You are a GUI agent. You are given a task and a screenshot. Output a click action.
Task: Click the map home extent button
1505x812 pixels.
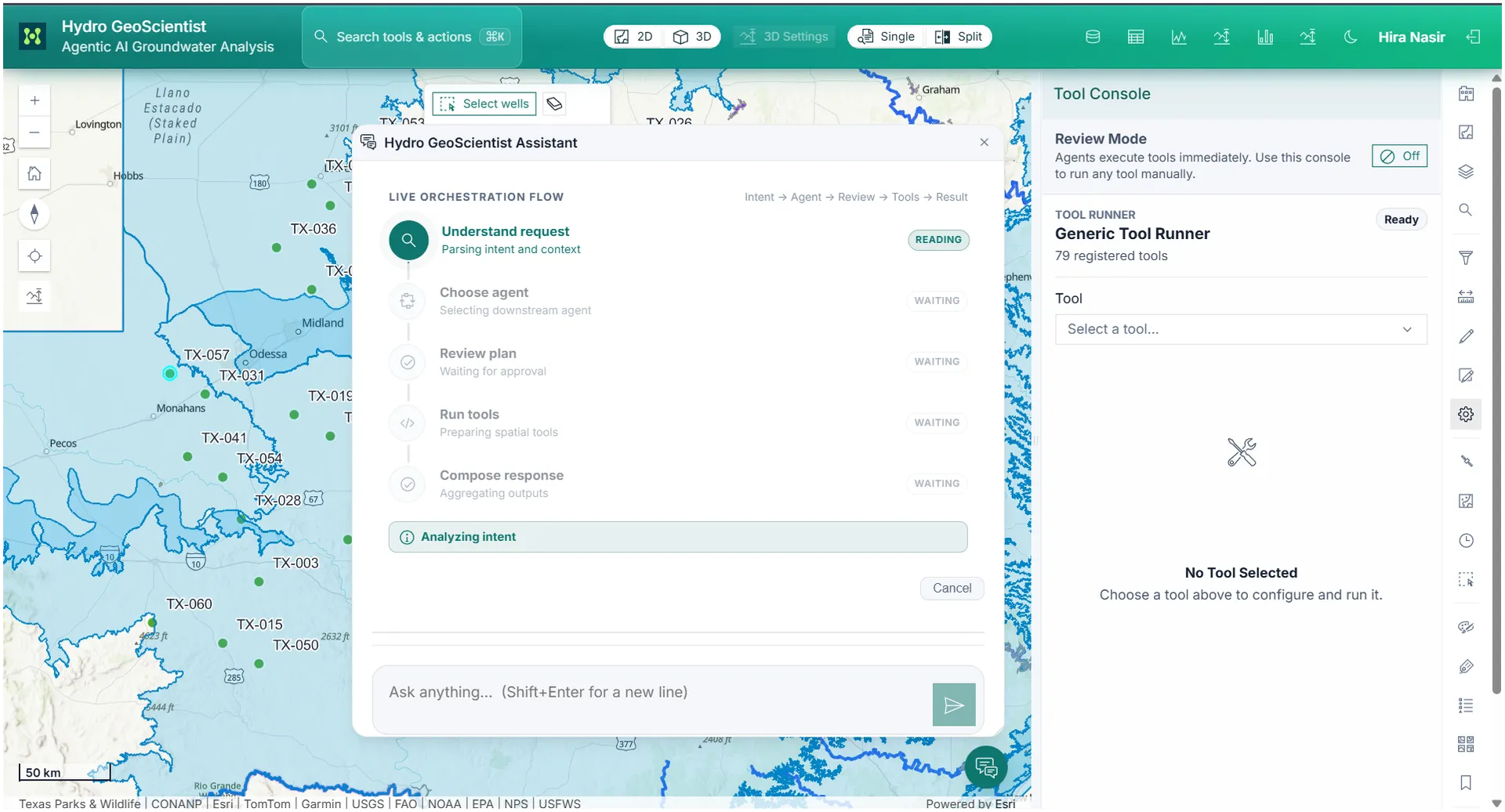coord(34,173)
